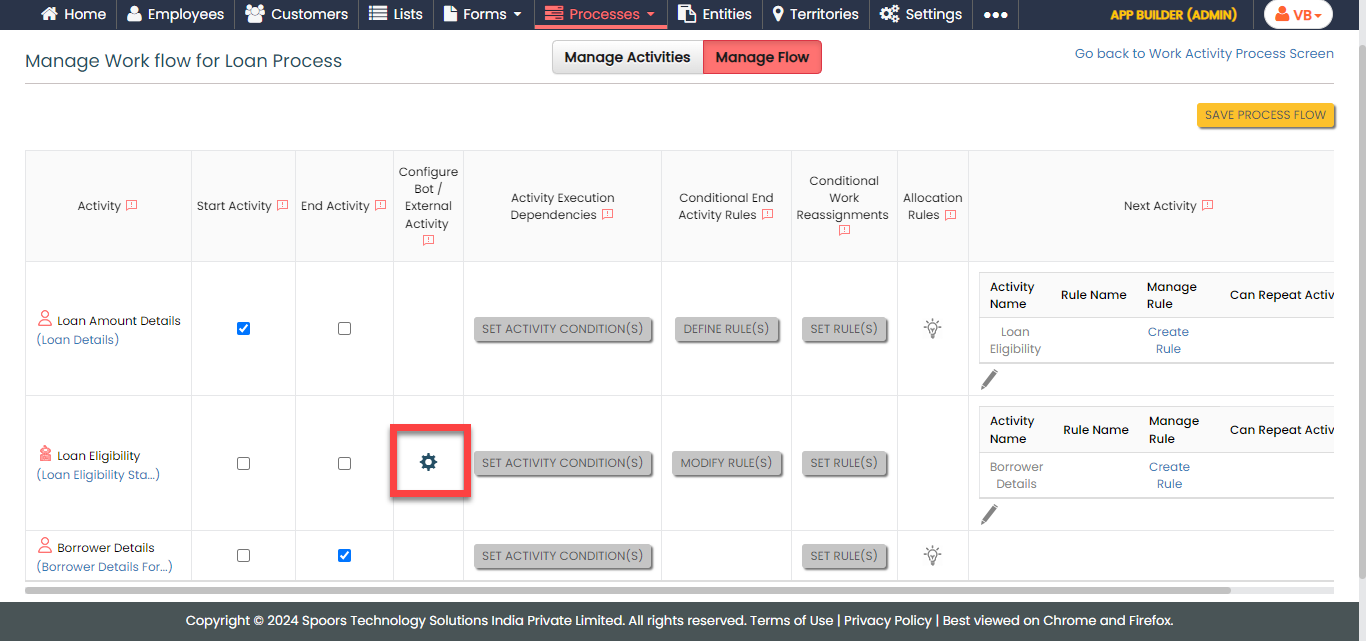Click Modify Rule(s) for Loan Eligibility
The height and width of the screenshot is (641, 1366).
pos(726,463)
